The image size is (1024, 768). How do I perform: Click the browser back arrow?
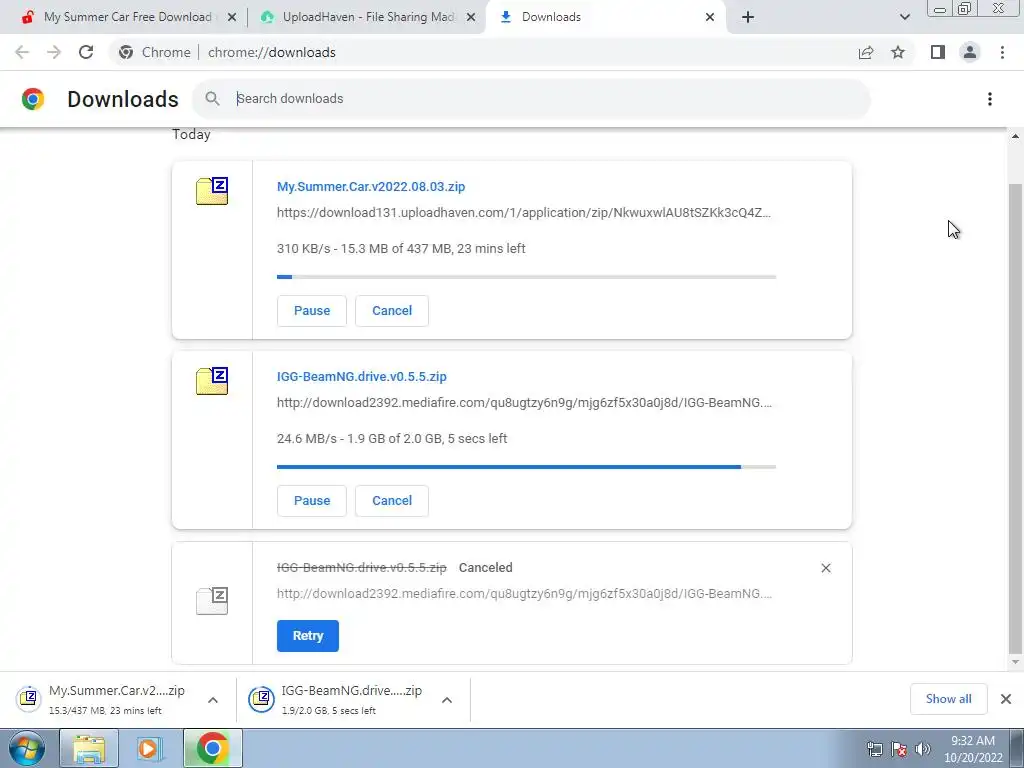[x=22, y=52]
